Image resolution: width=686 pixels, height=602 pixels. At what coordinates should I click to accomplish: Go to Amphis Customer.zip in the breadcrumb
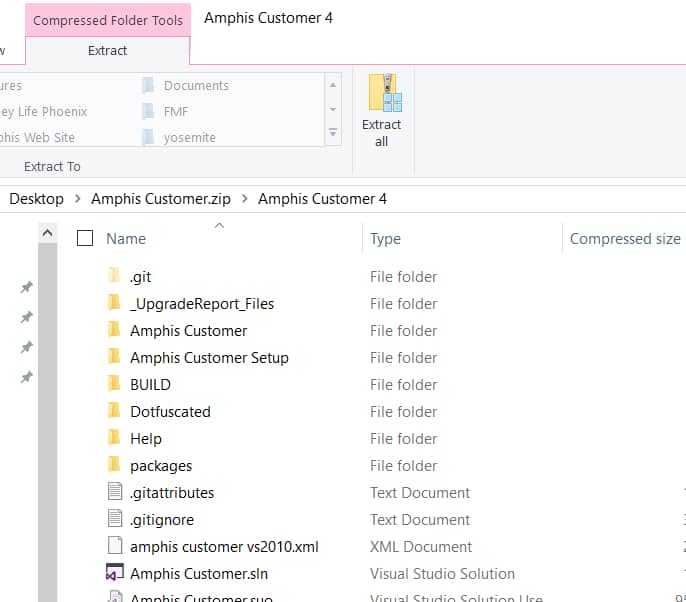[161, 199]
